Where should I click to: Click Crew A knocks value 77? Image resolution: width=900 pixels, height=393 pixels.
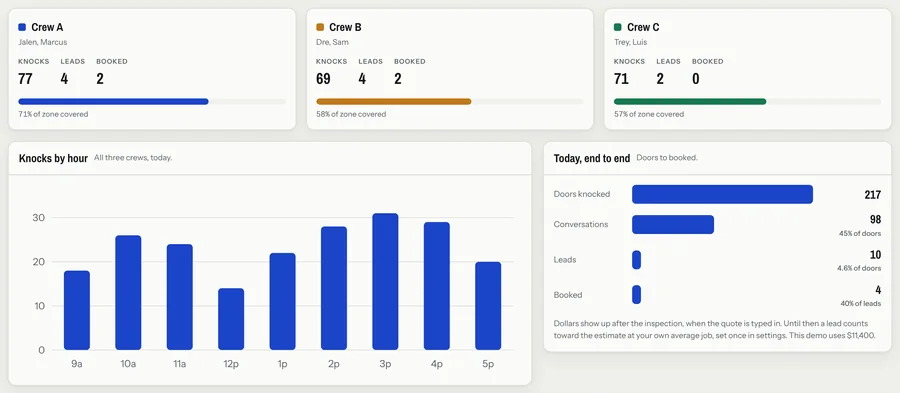(25, 79)
